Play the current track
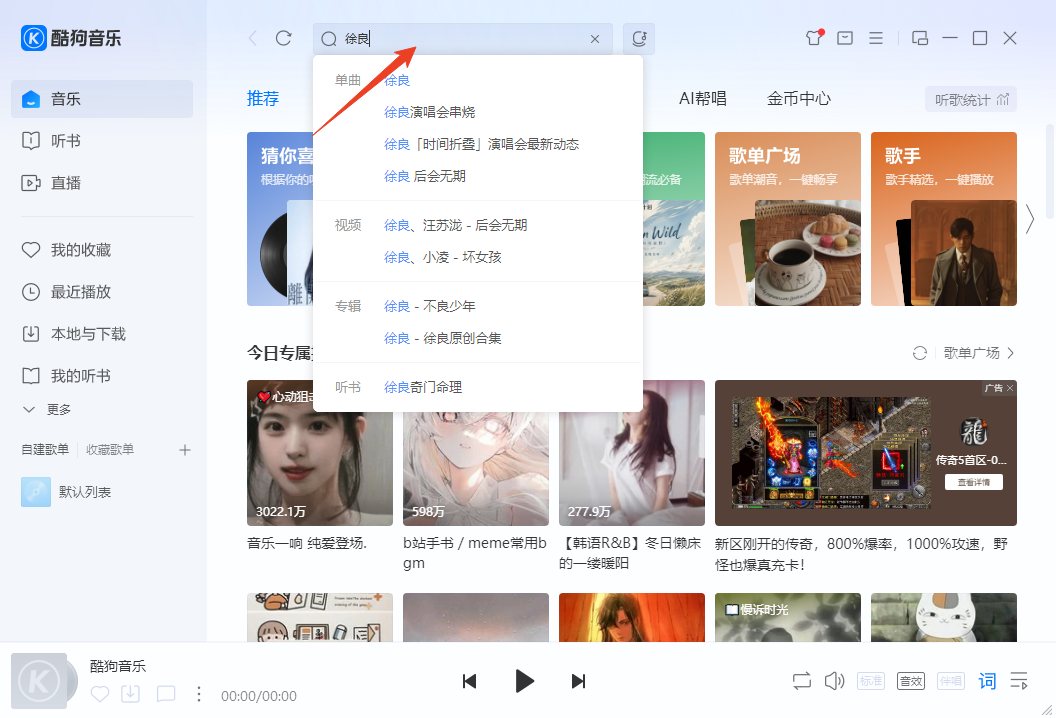The width and height of the screenshot is (1056, 718). (x=524, y=681)
